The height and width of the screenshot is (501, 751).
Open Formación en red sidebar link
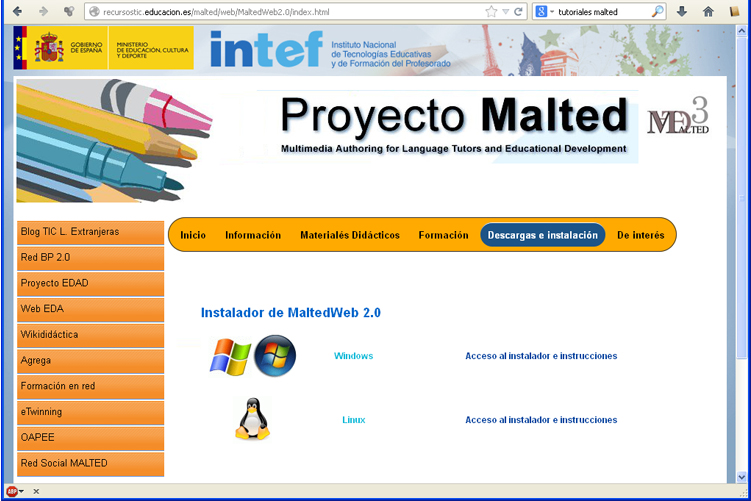(91, 387)
